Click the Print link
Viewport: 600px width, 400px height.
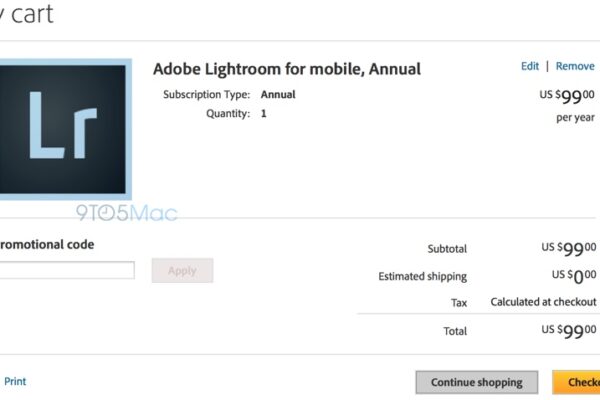click(15, 381)
